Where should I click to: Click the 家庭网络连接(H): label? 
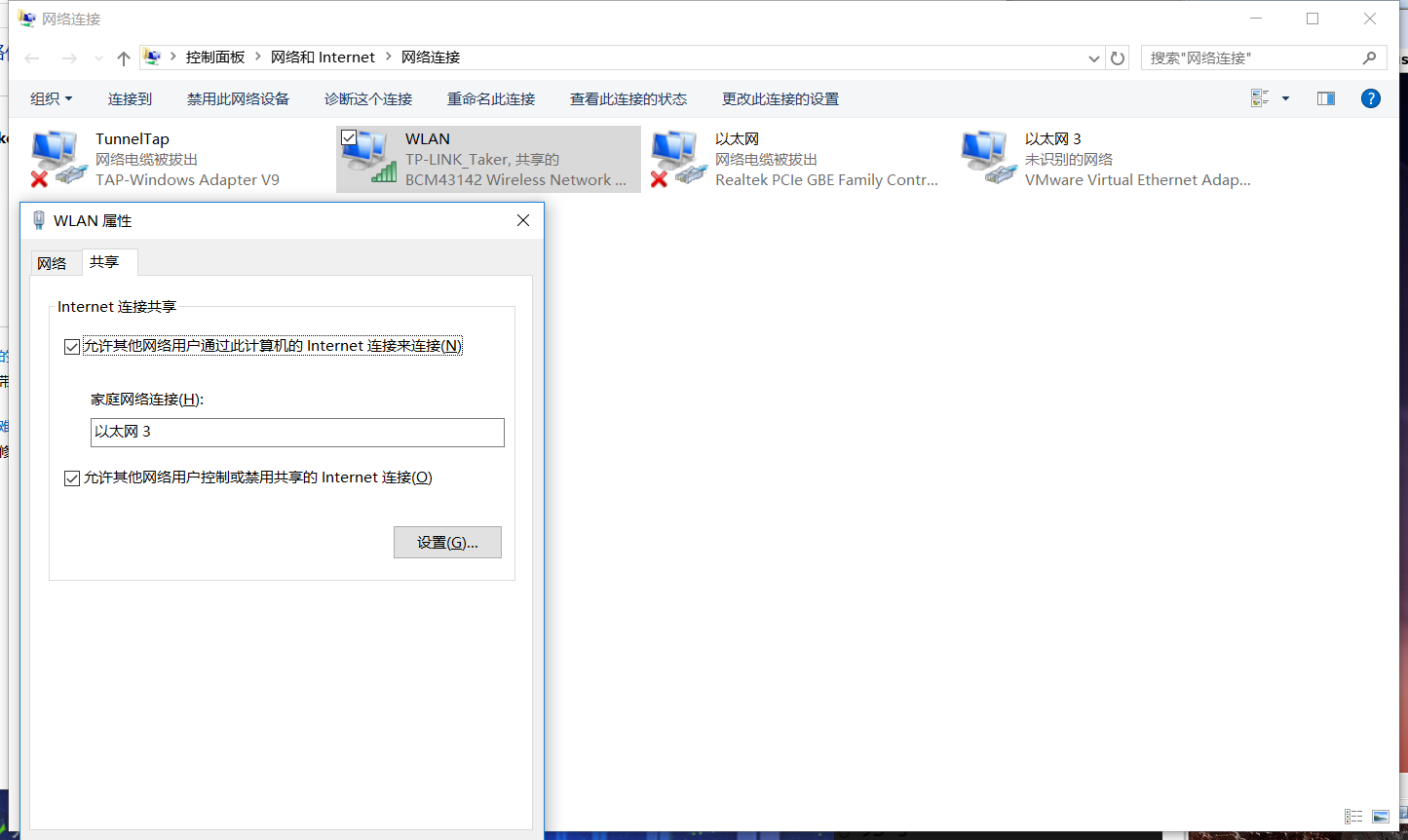tap(147, 400)
